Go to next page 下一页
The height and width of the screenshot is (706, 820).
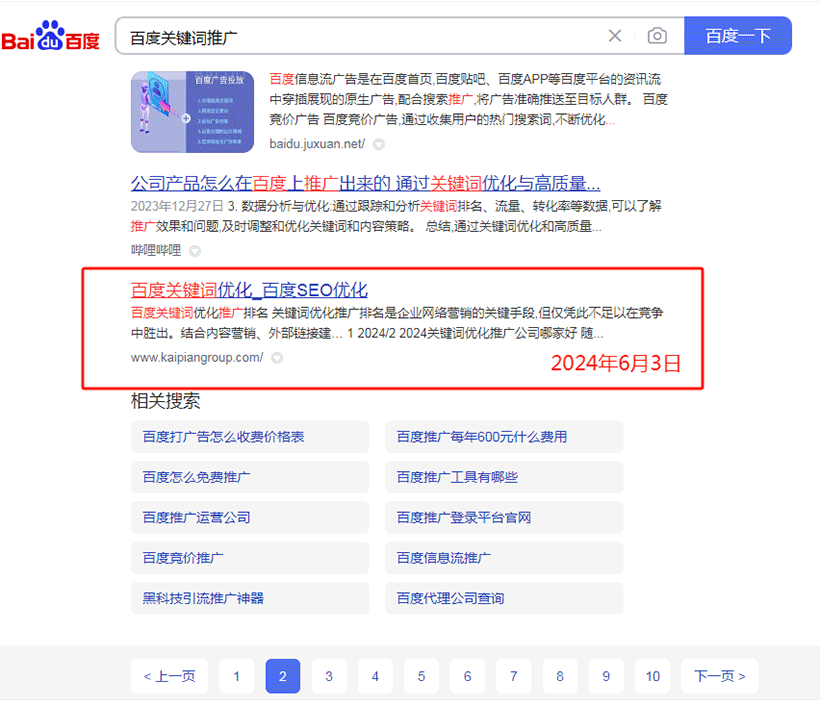click(x=720, y=676)
